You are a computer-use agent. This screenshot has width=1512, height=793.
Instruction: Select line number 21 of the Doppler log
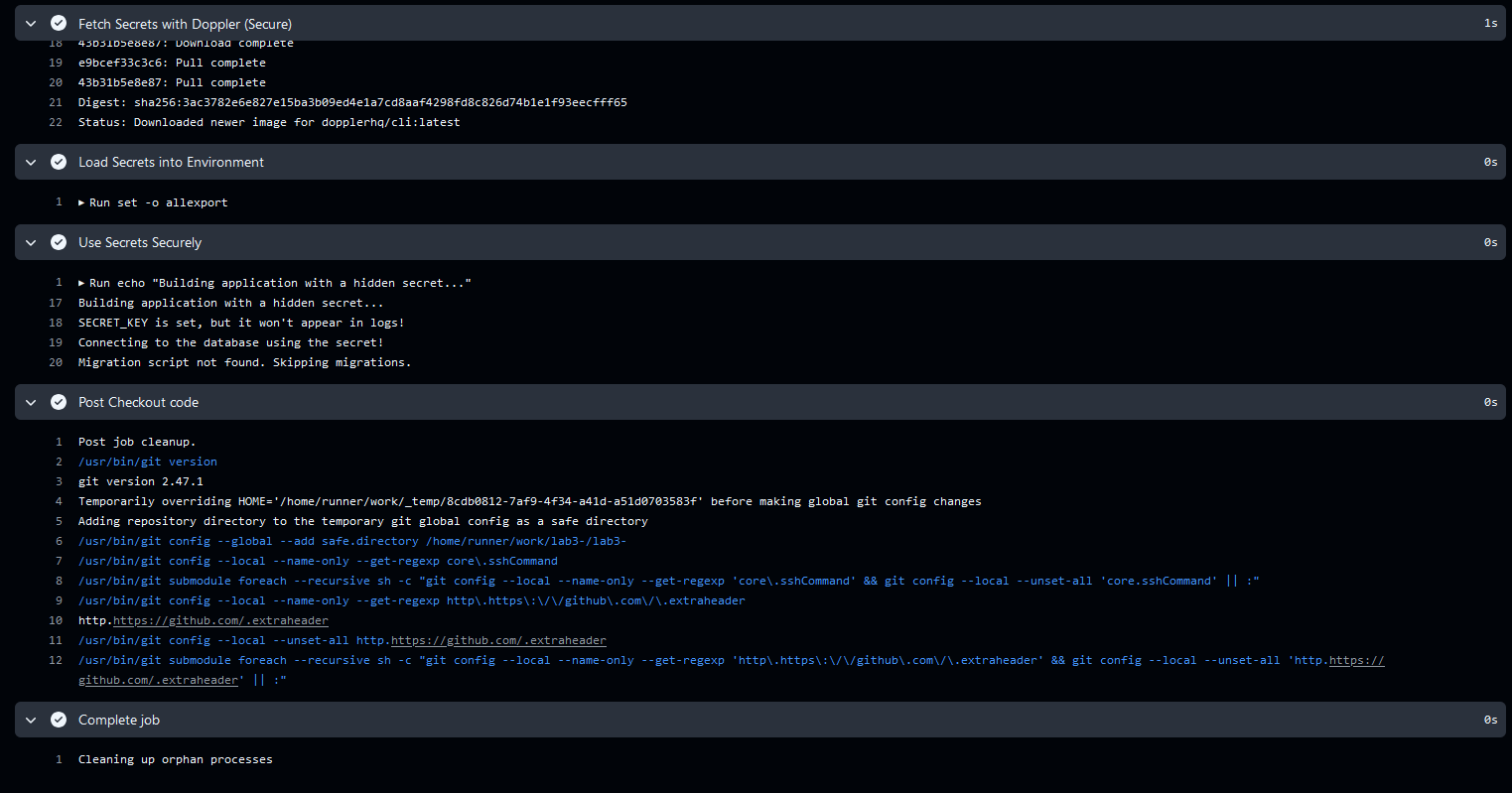(56, 102)
